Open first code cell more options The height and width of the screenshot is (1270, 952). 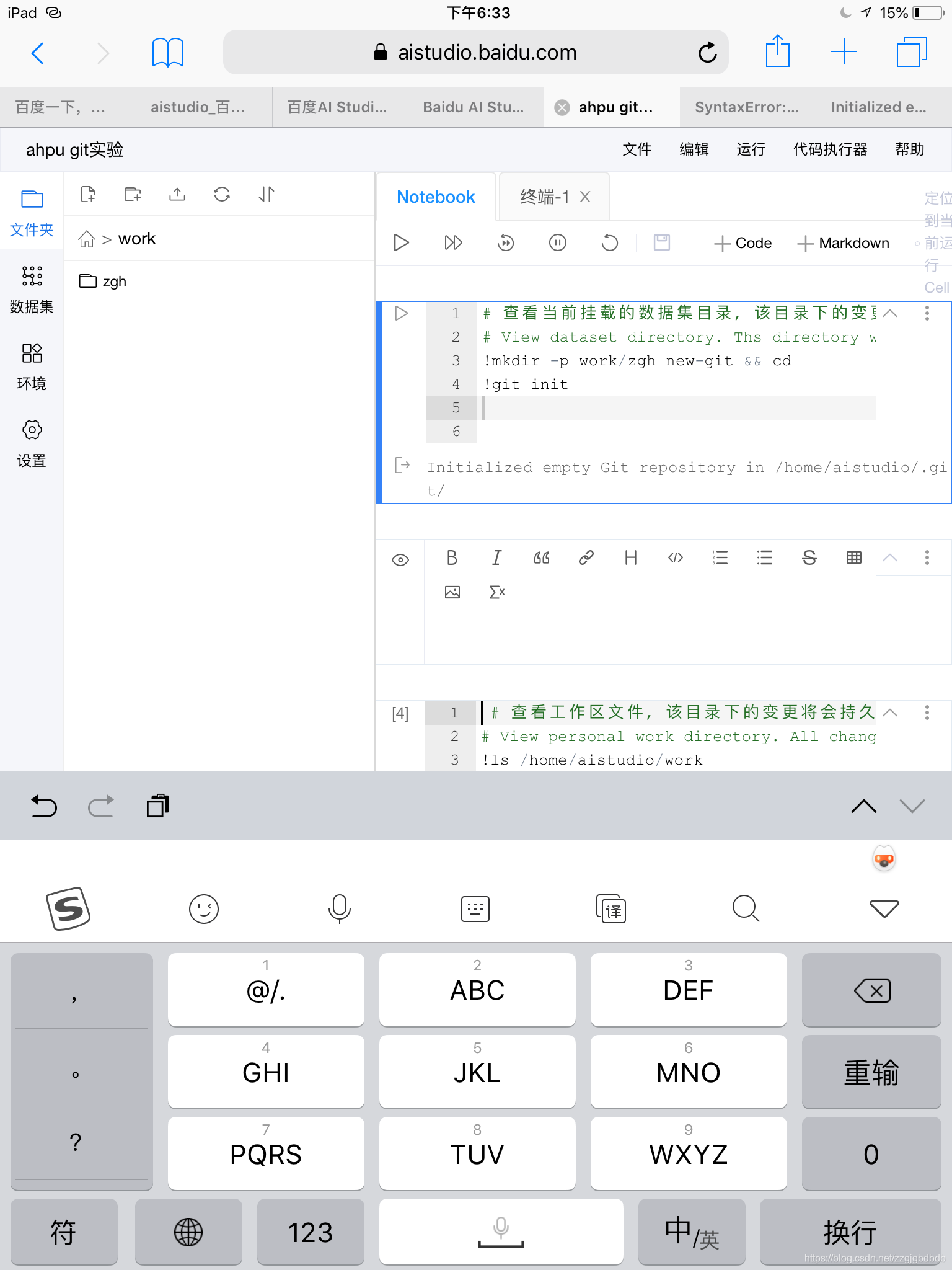[927, 313]
